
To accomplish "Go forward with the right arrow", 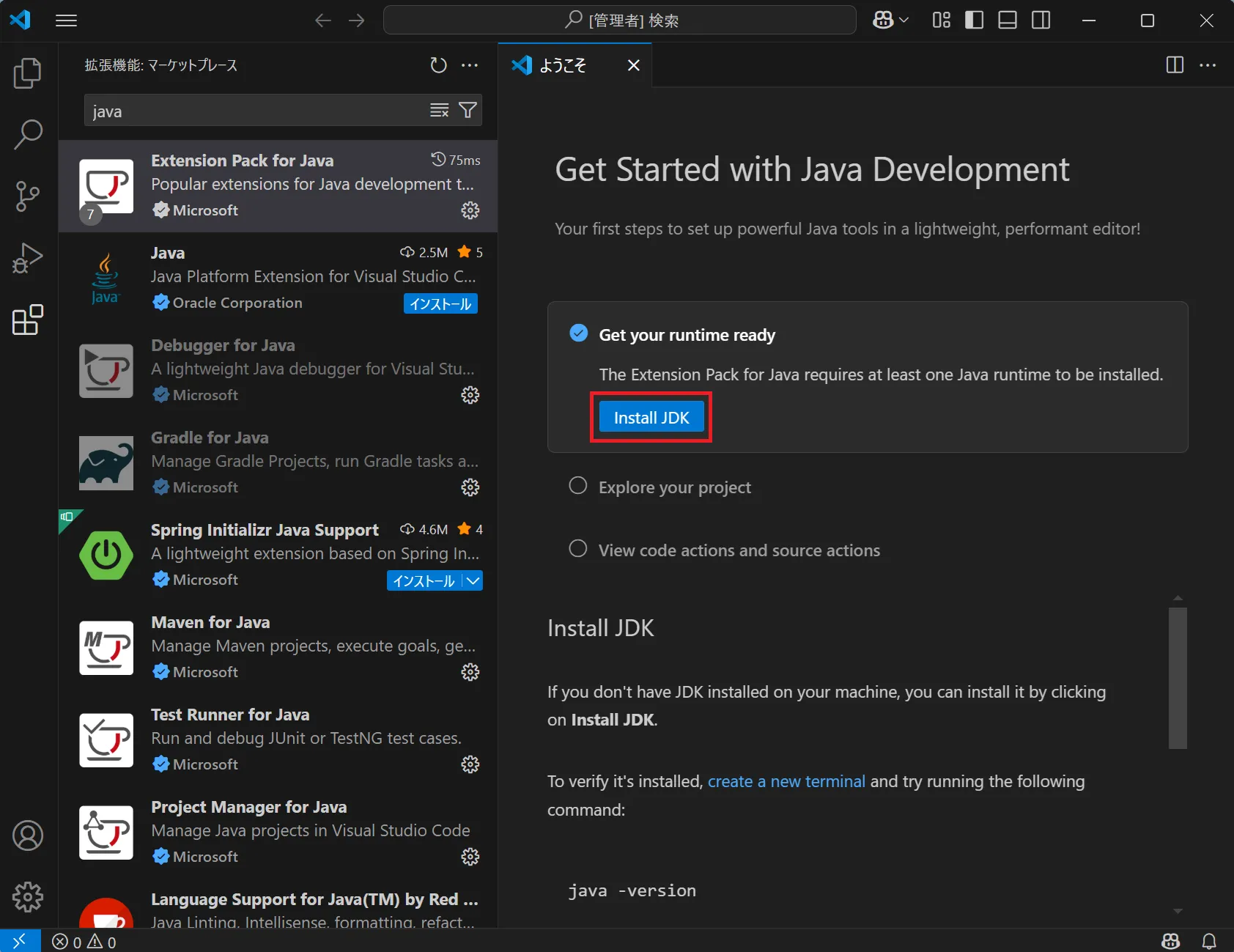I will click(357, 21).
